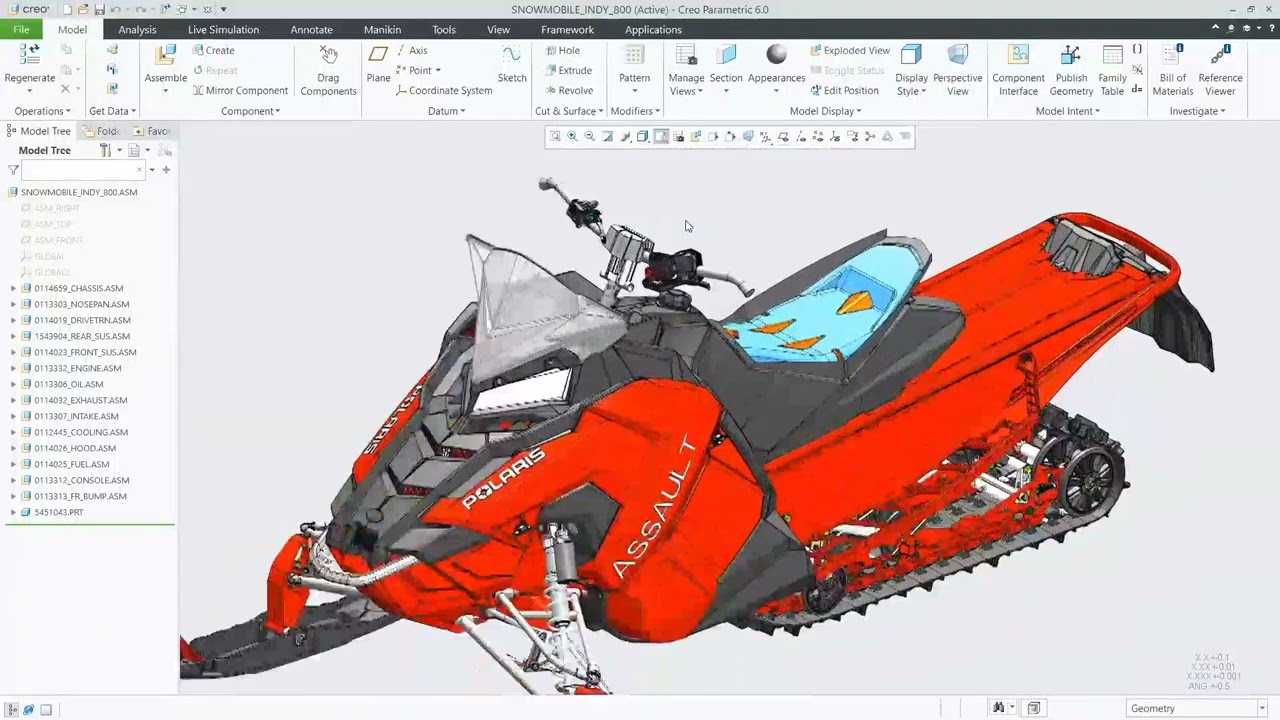
Task: Select the 5451043.PRT part
Action: click(59, 512)
